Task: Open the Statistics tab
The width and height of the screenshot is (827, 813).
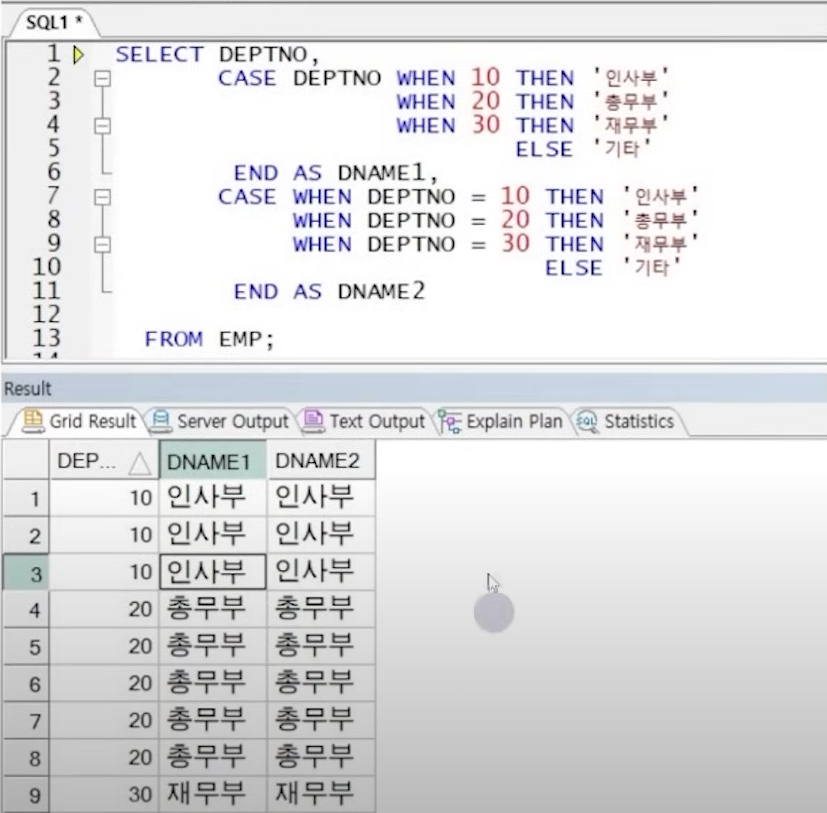Action: [626, 421]
